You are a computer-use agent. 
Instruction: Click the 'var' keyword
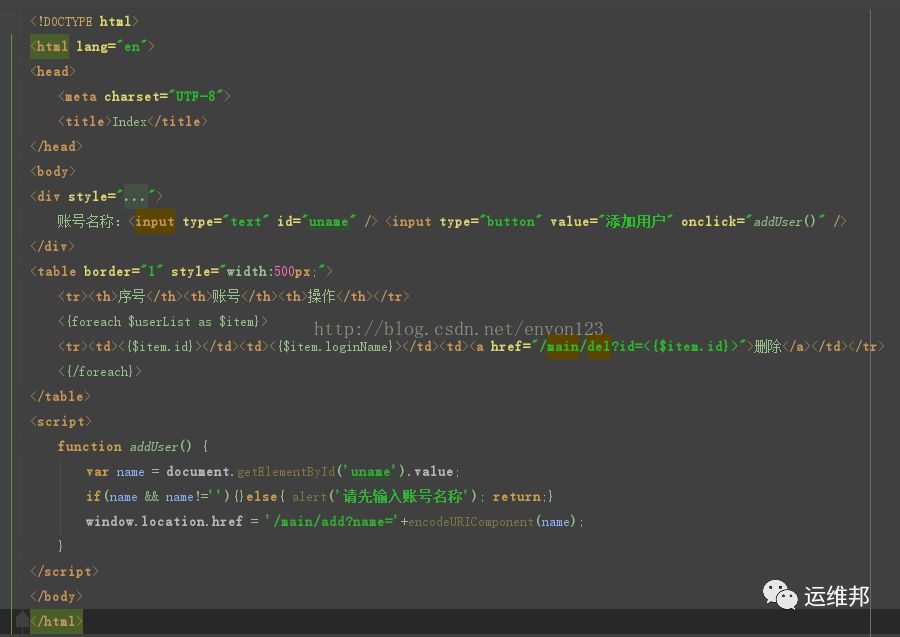(98, 472)
